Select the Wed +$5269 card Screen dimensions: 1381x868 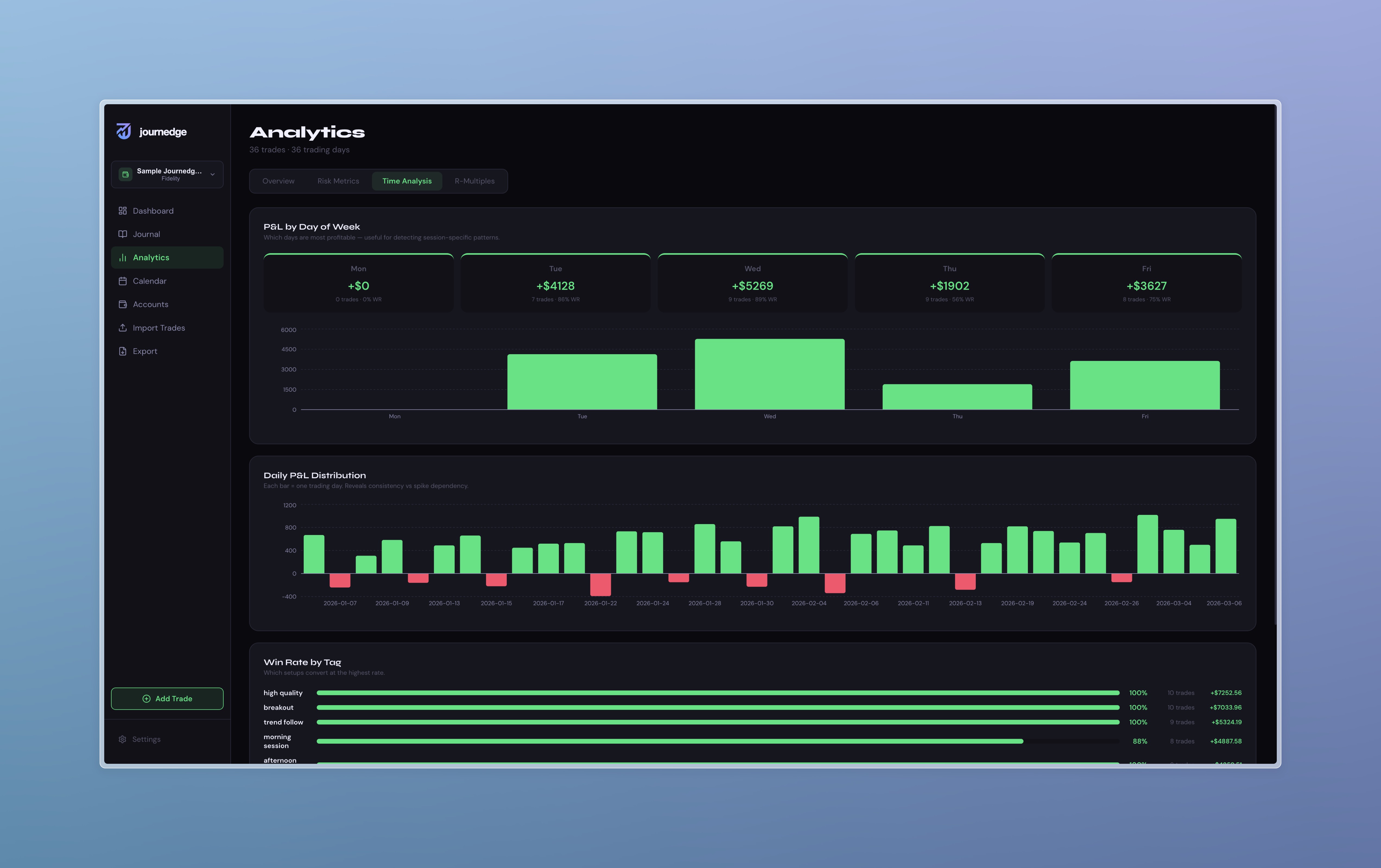pos(752,283)
